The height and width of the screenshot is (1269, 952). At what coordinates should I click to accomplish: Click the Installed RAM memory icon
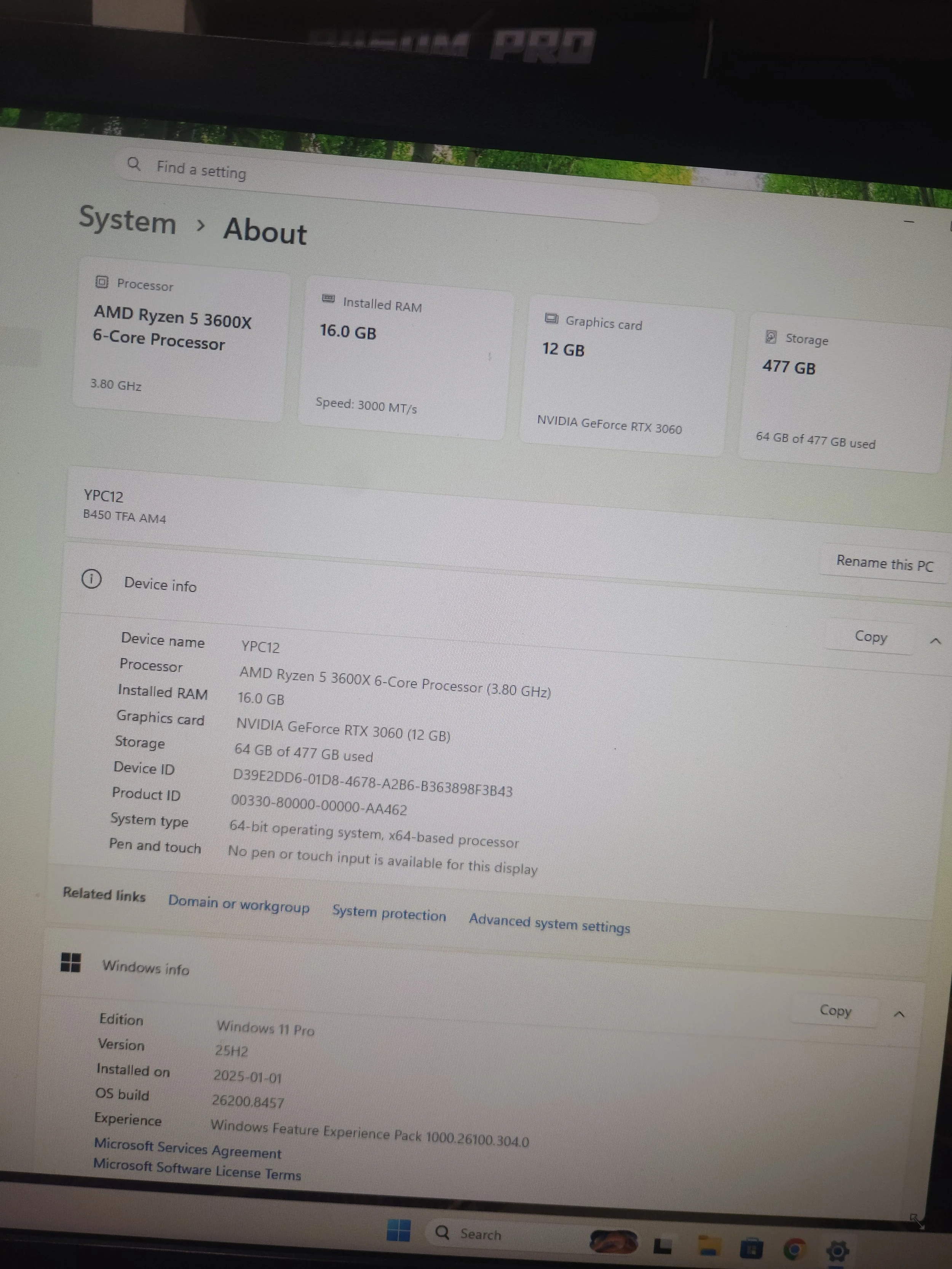pyautogui.click(x=328, y=298)
